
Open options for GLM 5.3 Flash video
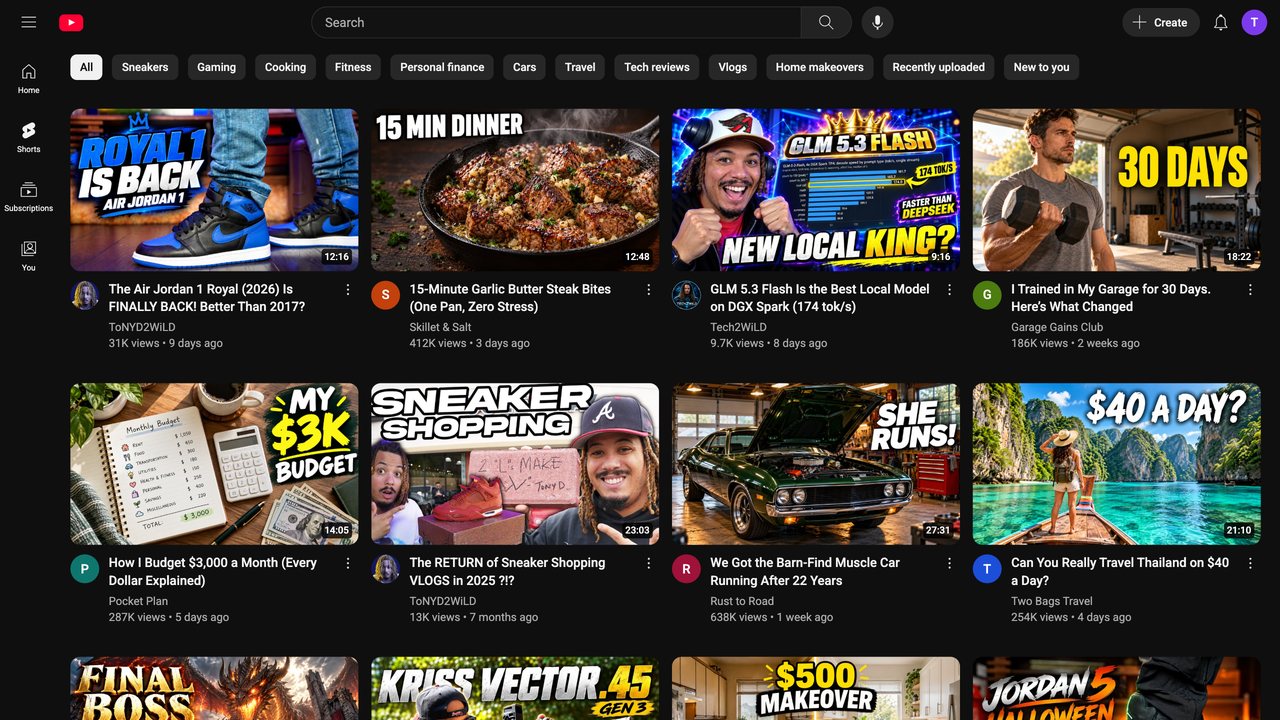point(950,290)
